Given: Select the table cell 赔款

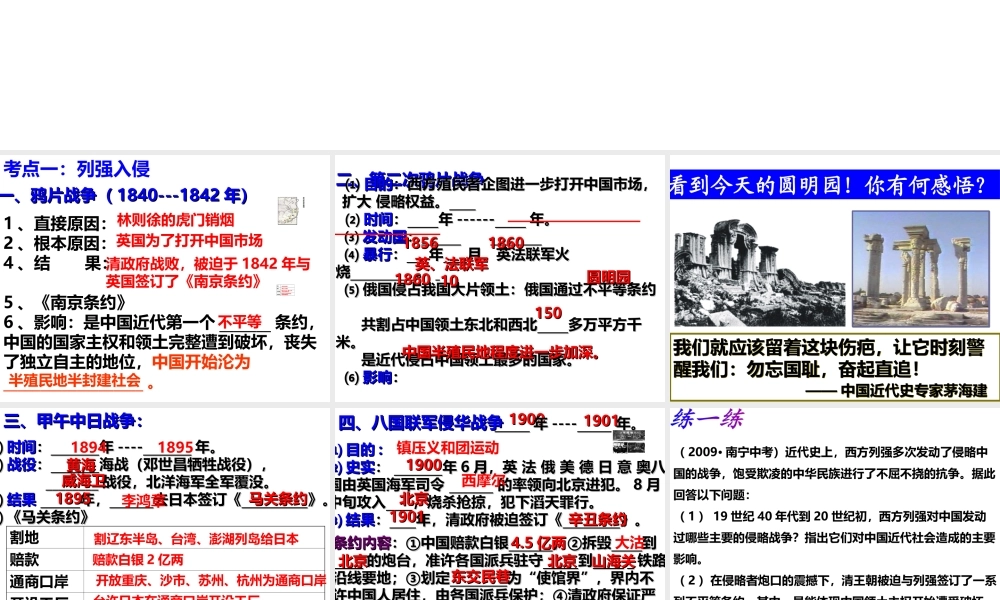Looking at the screenshot, I should (45, 559).
